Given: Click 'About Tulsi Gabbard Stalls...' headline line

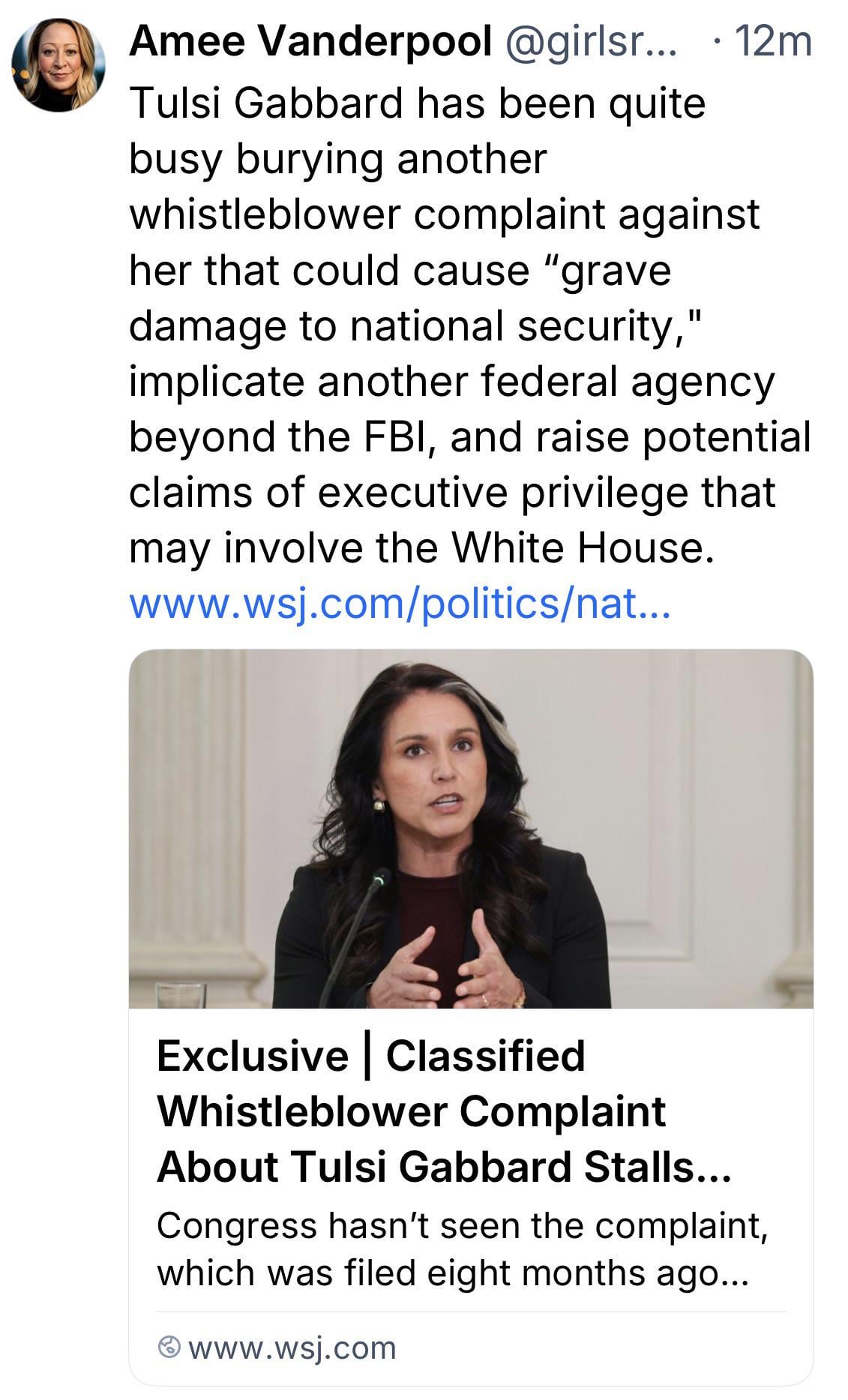Looking at the screenshot, I should pos(443,1167).
